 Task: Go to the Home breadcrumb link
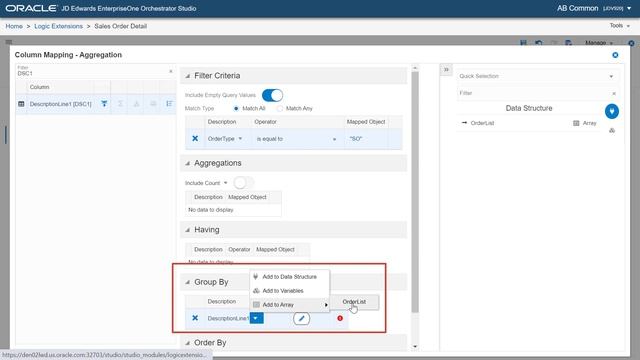pyautogui.click(x=14, y=26)
